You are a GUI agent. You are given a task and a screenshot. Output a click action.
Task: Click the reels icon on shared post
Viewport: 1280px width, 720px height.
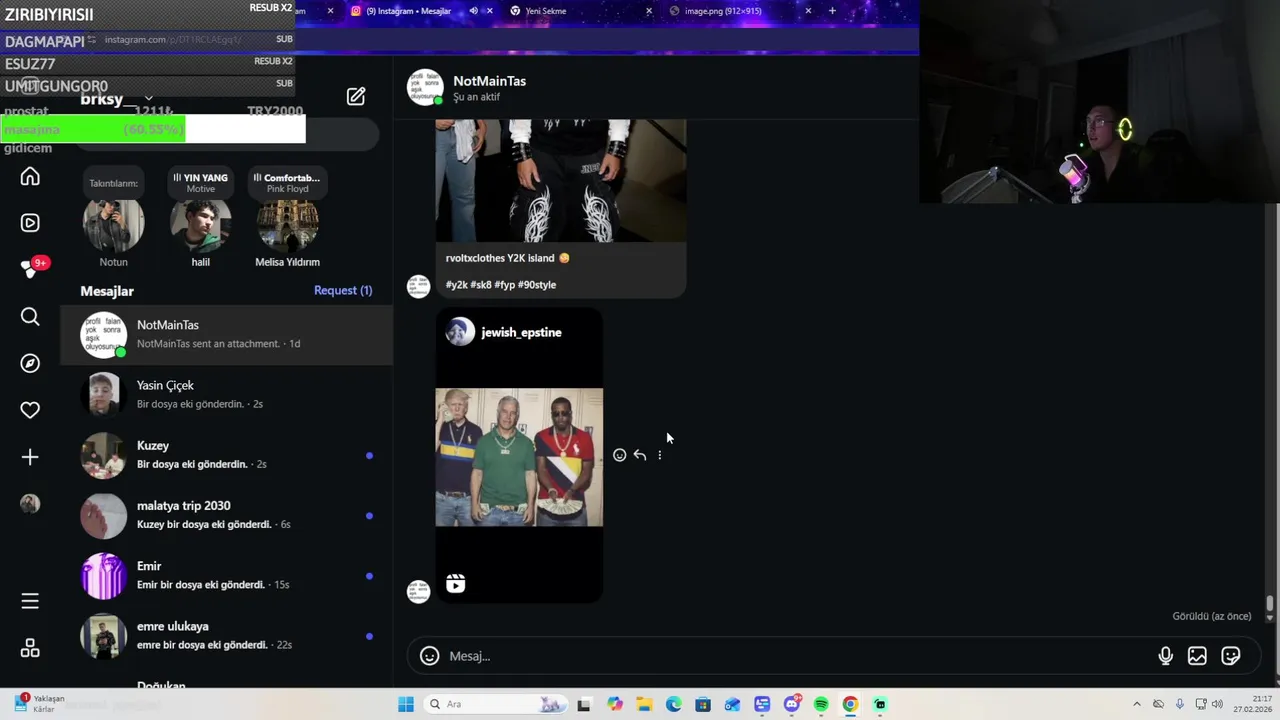tap(455, 584)
